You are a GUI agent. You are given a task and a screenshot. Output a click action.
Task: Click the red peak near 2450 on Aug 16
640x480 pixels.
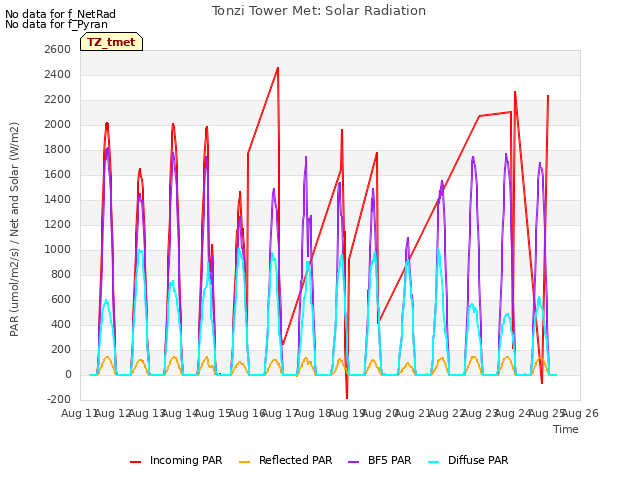tap(278, 68)
